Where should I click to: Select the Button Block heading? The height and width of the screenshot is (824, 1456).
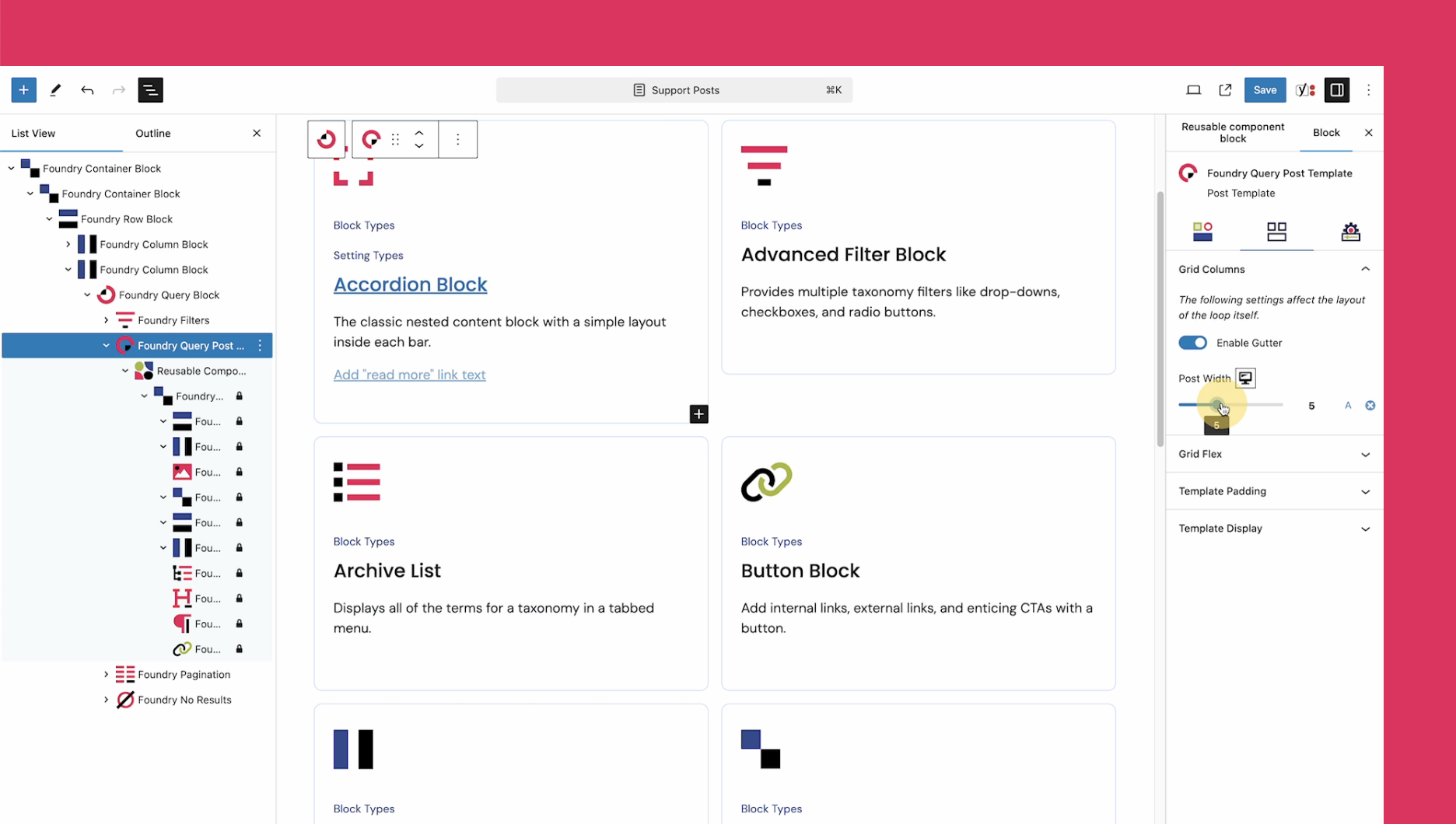coord(800,571)
